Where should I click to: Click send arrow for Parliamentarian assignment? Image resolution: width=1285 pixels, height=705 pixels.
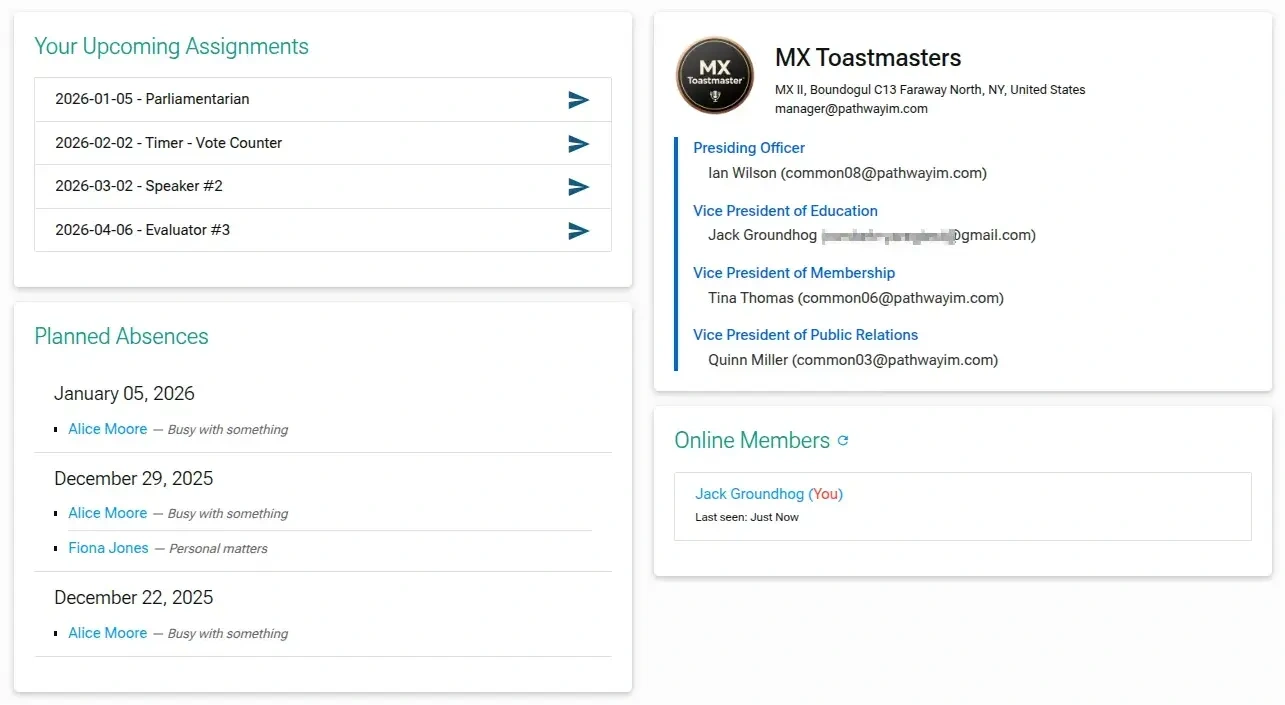(578, 100)
